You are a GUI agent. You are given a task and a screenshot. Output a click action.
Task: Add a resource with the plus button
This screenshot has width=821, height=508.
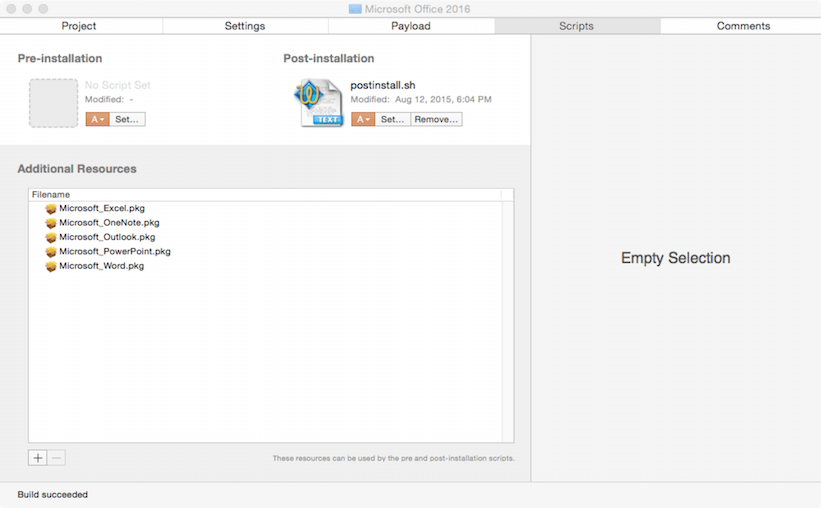38,458
